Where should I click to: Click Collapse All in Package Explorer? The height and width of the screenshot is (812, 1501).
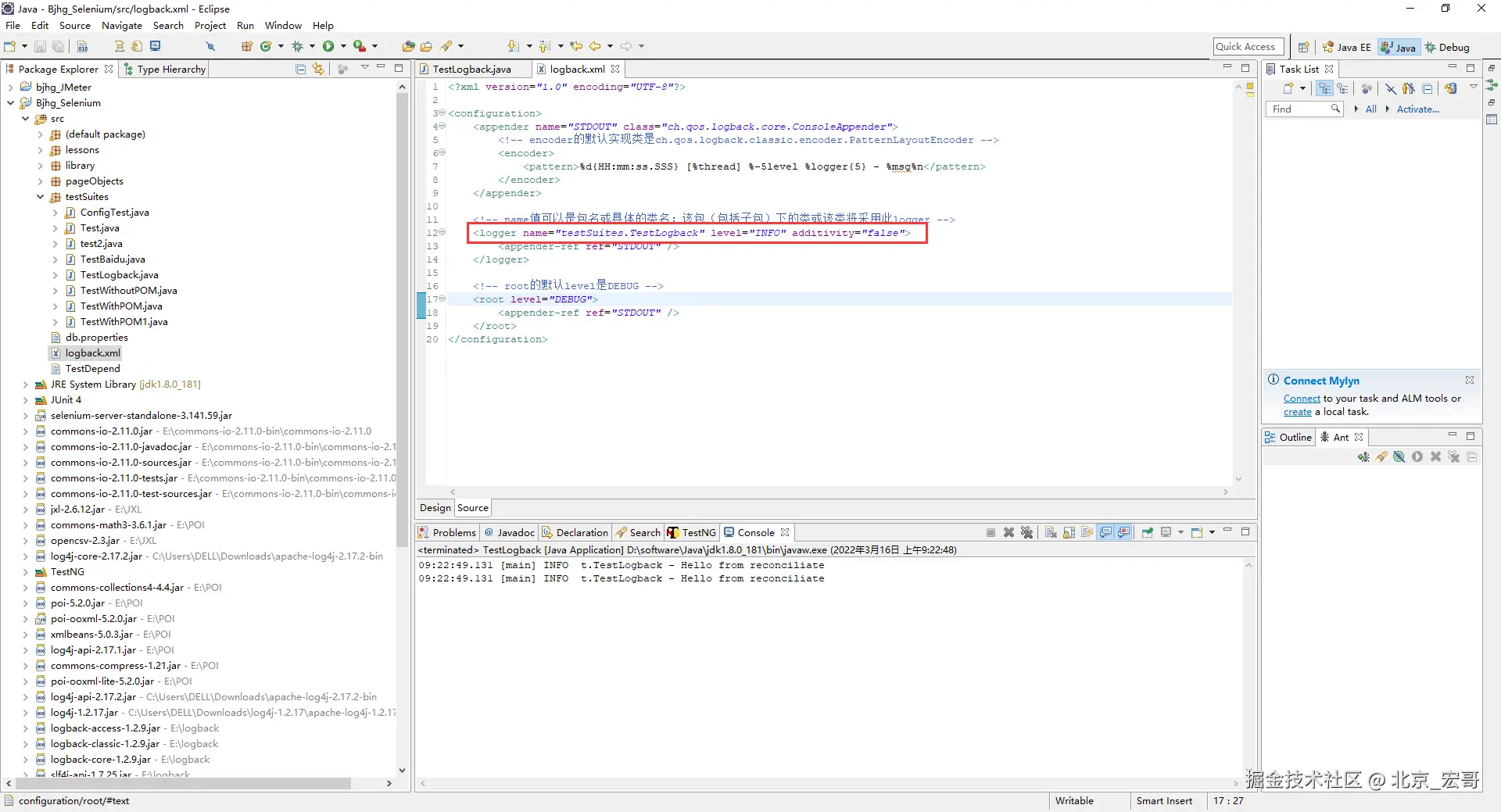[300, 70]
